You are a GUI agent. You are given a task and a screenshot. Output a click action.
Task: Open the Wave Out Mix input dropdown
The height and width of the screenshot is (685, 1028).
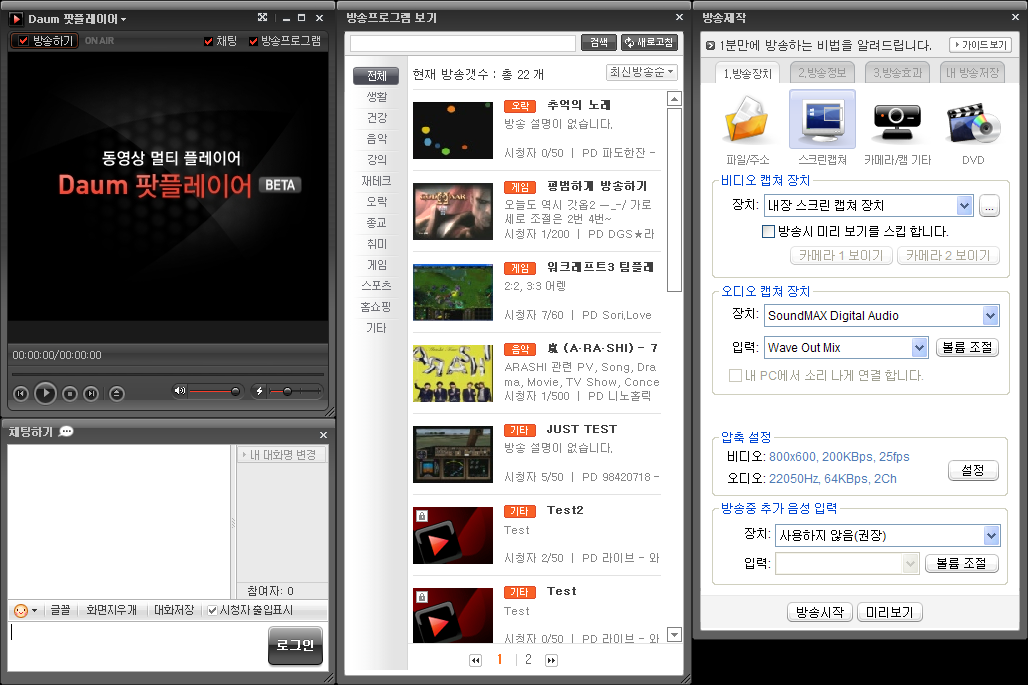coord(920,347)
